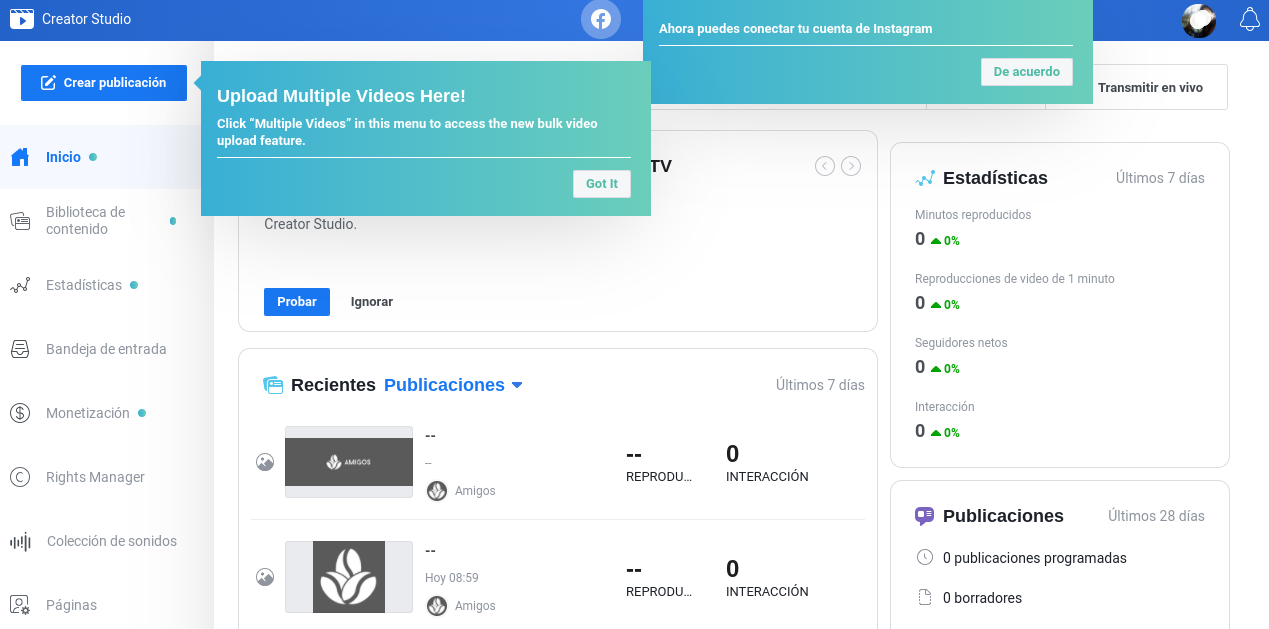Go to next card with right arrow
1269x629 pixels.
[851, 166]
